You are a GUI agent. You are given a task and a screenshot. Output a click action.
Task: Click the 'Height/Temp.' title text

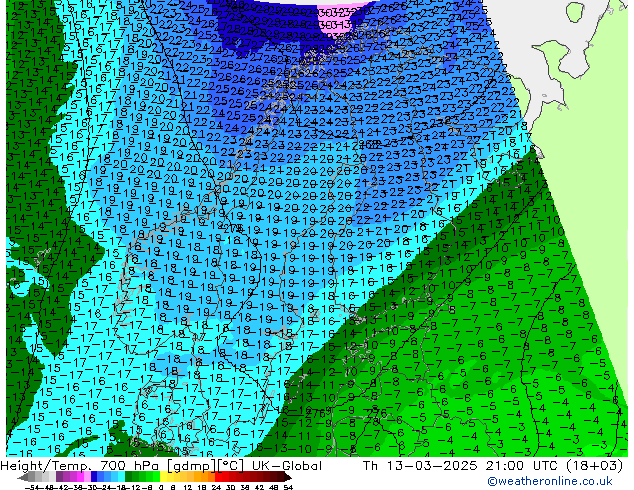46,466
